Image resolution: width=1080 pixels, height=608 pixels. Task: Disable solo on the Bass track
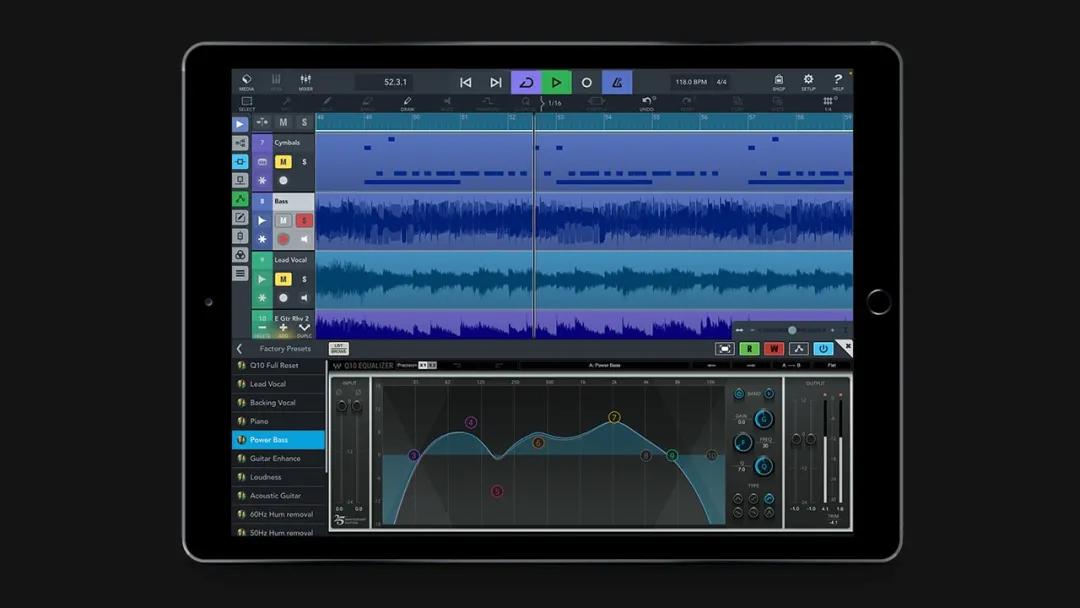tap(304, 220)
